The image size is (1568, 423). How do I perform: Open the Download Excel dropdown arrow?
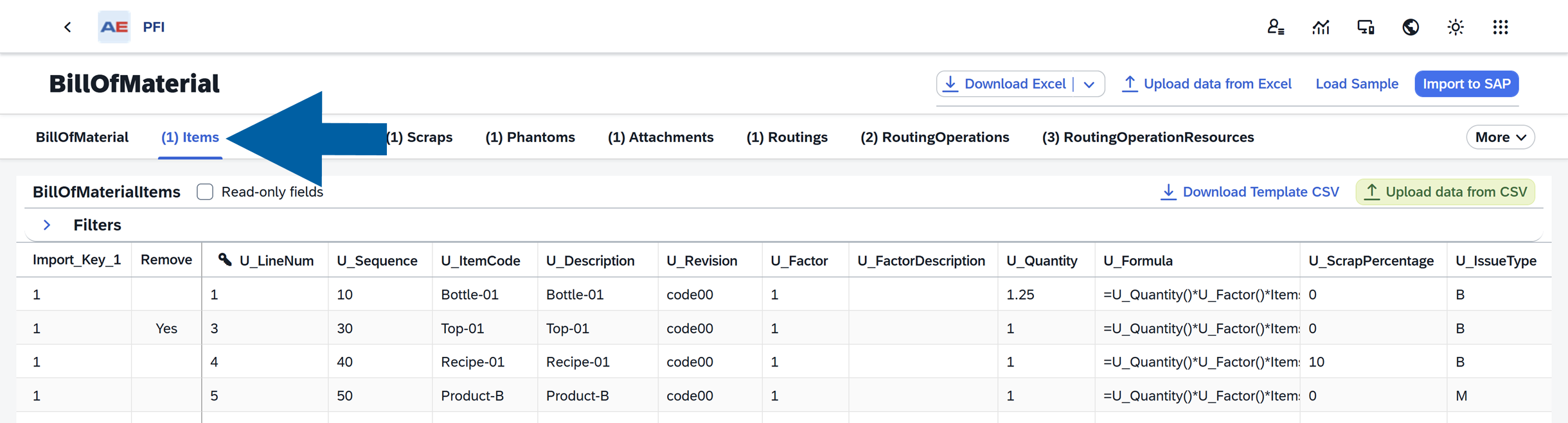(1089, 84)
